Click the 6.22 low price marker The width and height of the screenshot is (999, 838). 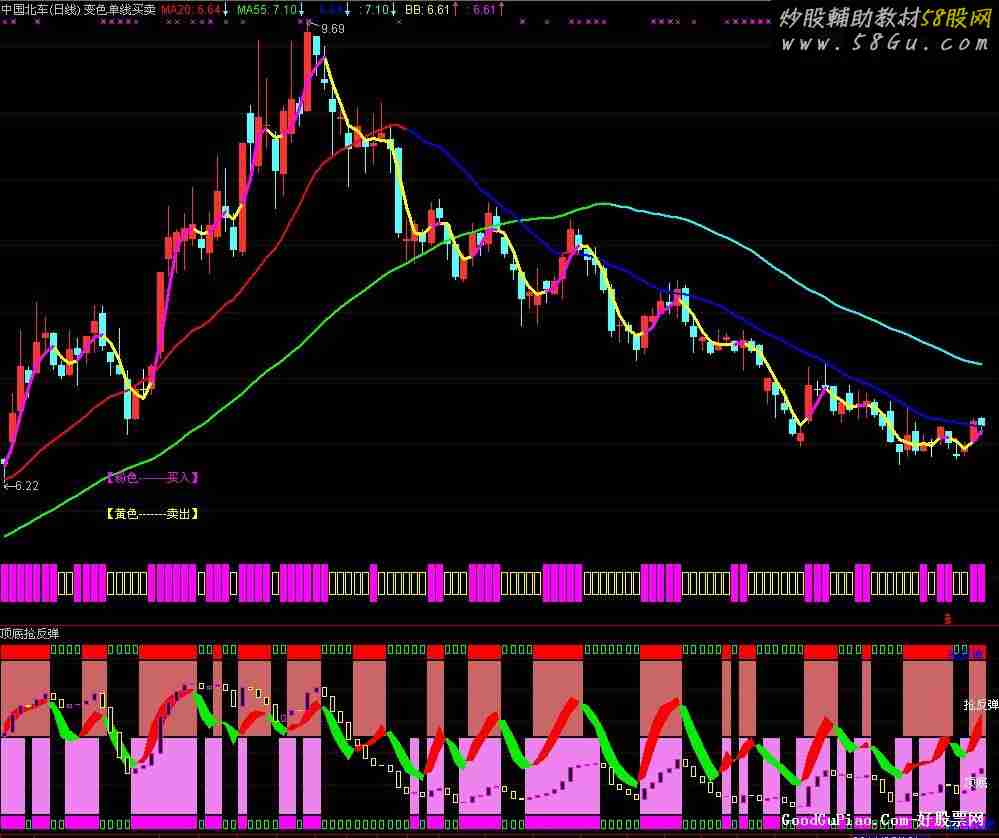pos(24,486)
